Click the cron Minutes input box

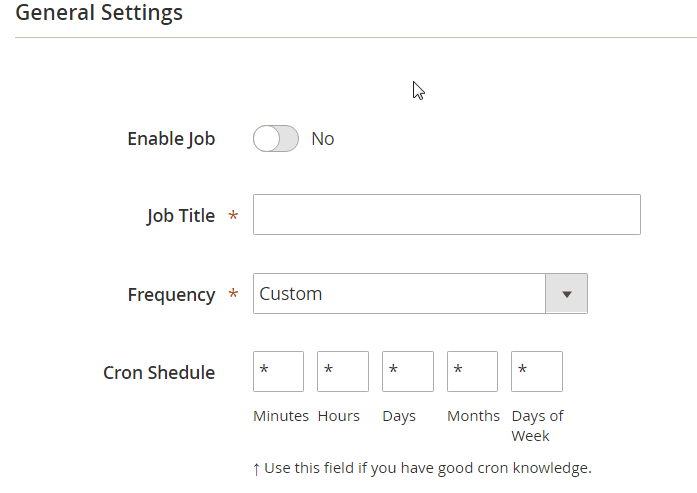click(278, 371)
